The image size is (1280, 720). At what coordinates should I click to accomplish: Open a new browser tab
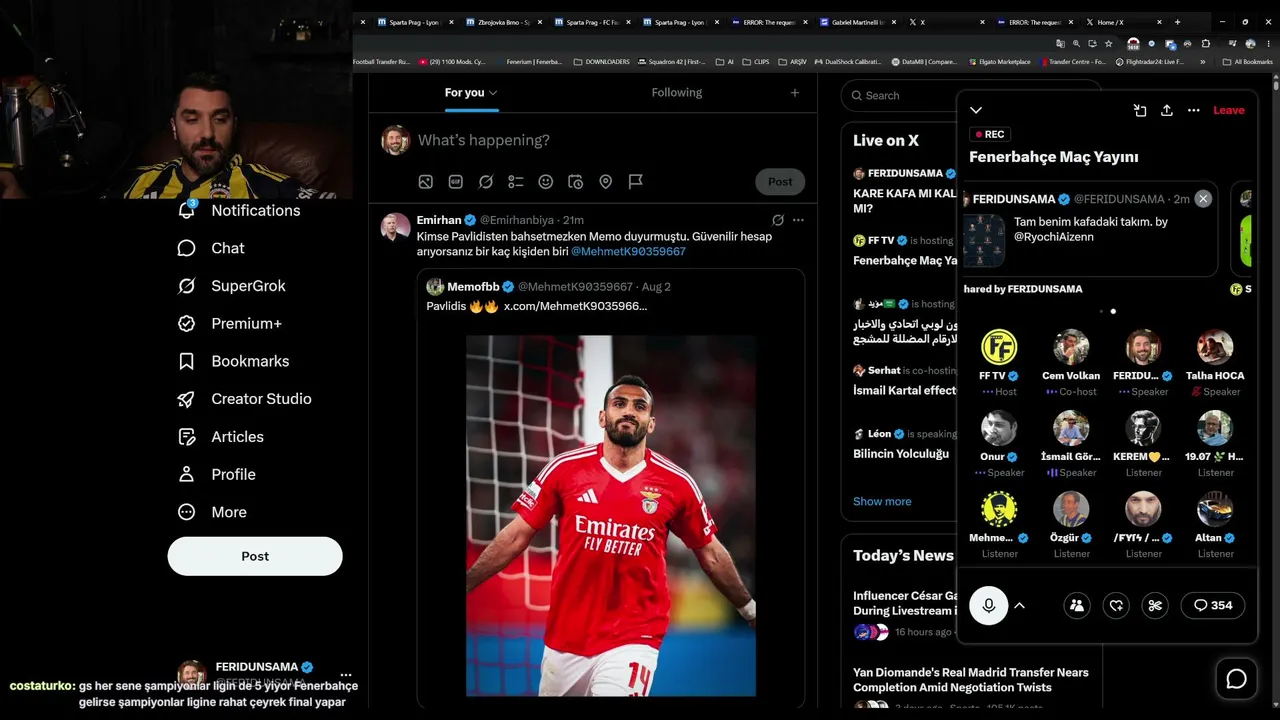(1177, 22)
